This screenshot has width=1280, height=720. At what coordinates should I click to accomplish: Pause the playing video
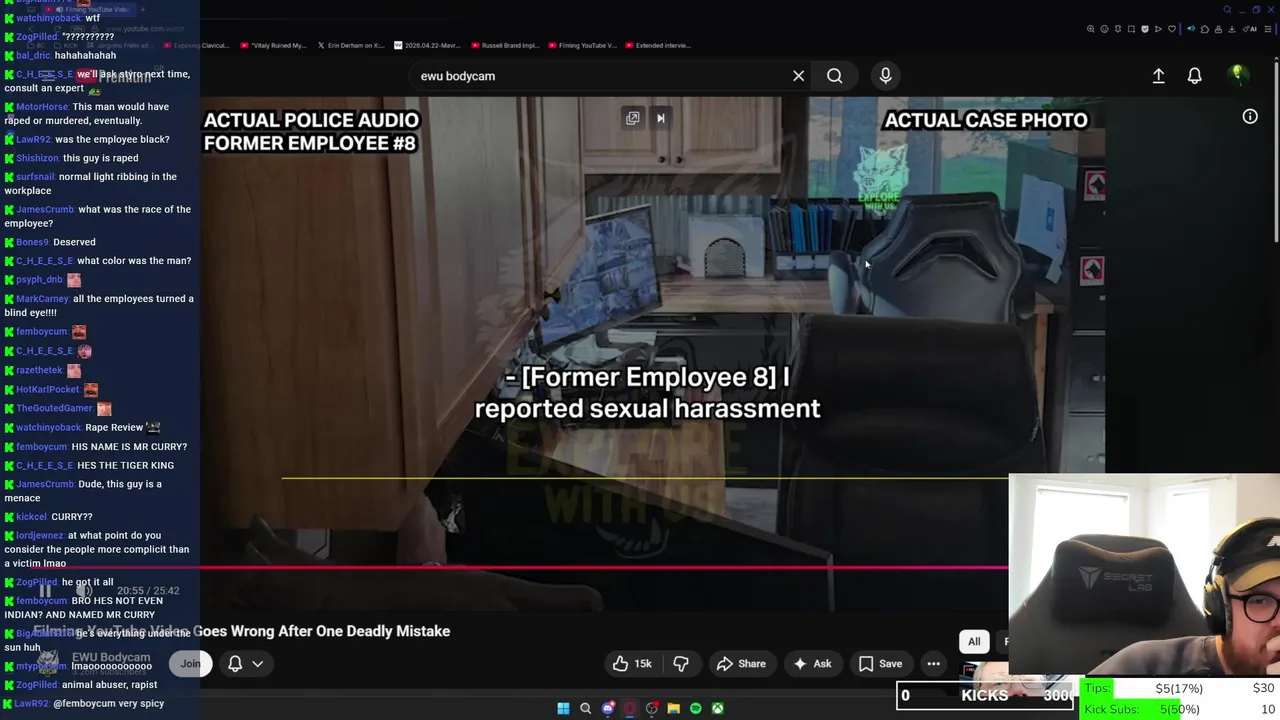[45, 591]
